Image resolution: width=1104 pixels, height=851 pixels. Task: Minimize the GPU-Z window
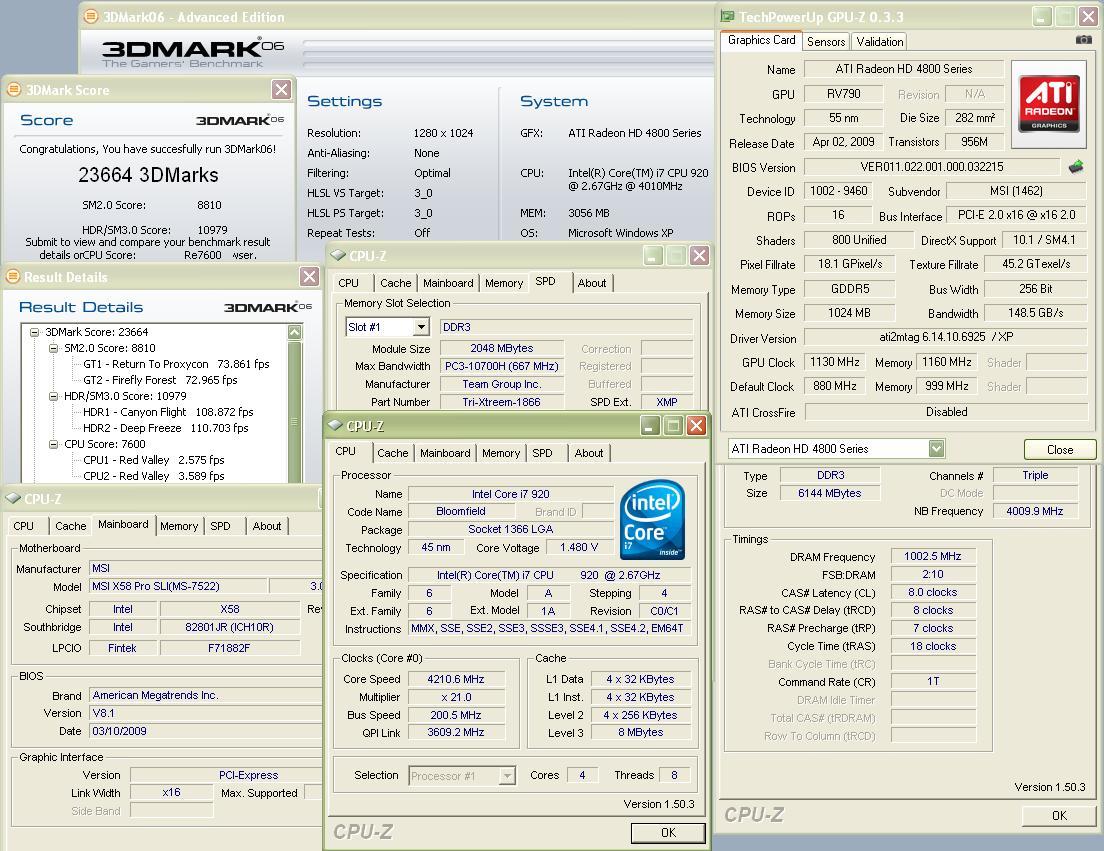click(x=1042, y=16)
